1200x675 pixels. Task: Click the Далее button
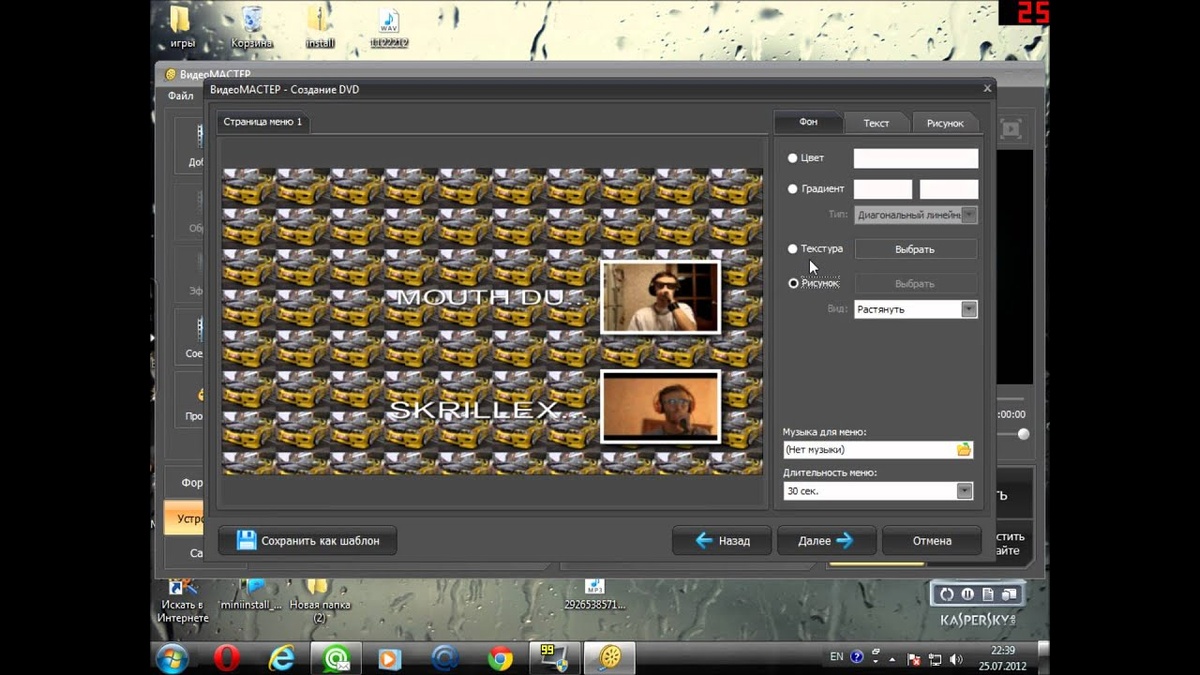point(826,540)
